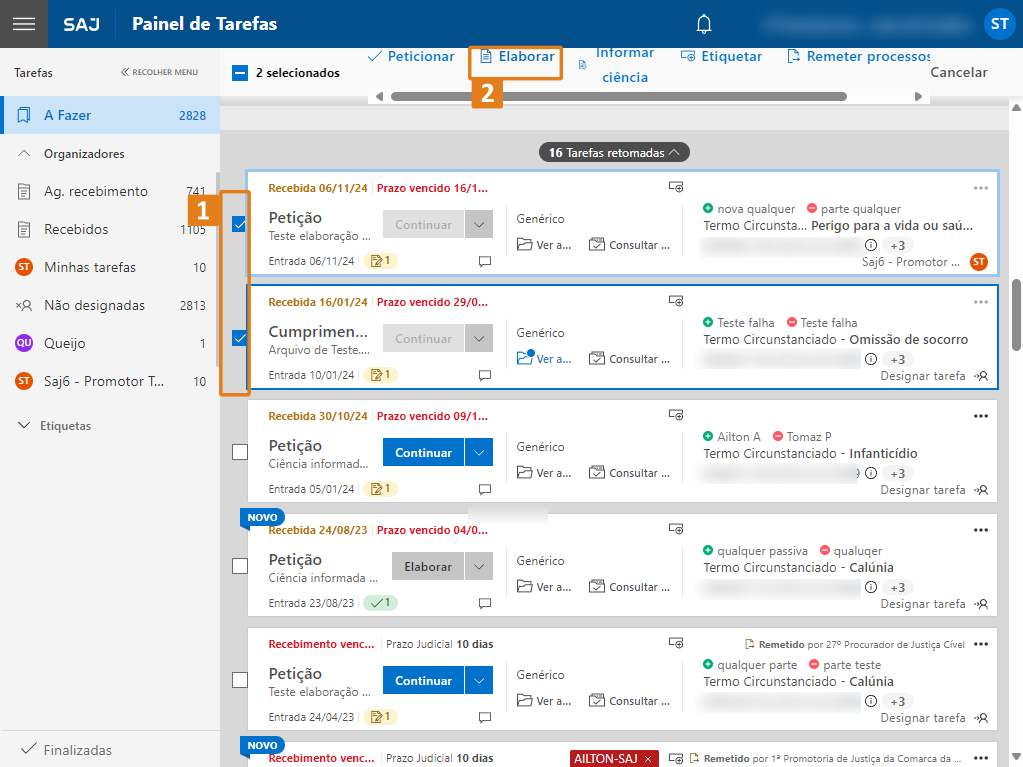Expand the Etiquetas section
This screenshot has width=1023, height=767.
[25, 425]
